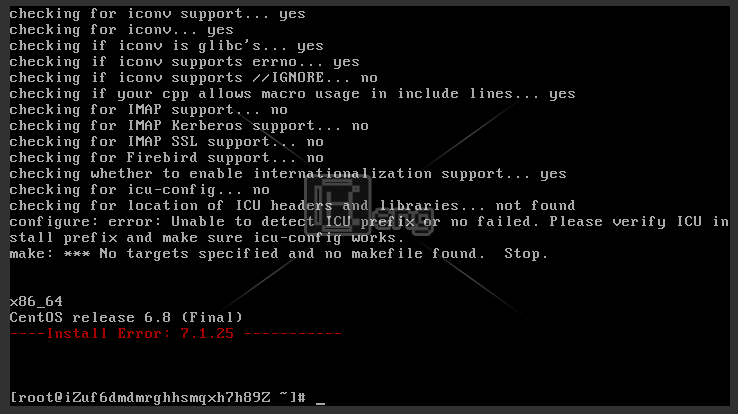The width and height of the screenshot is (738, 414).
Task: Click the internationalization support line
Action: point(288,174)
